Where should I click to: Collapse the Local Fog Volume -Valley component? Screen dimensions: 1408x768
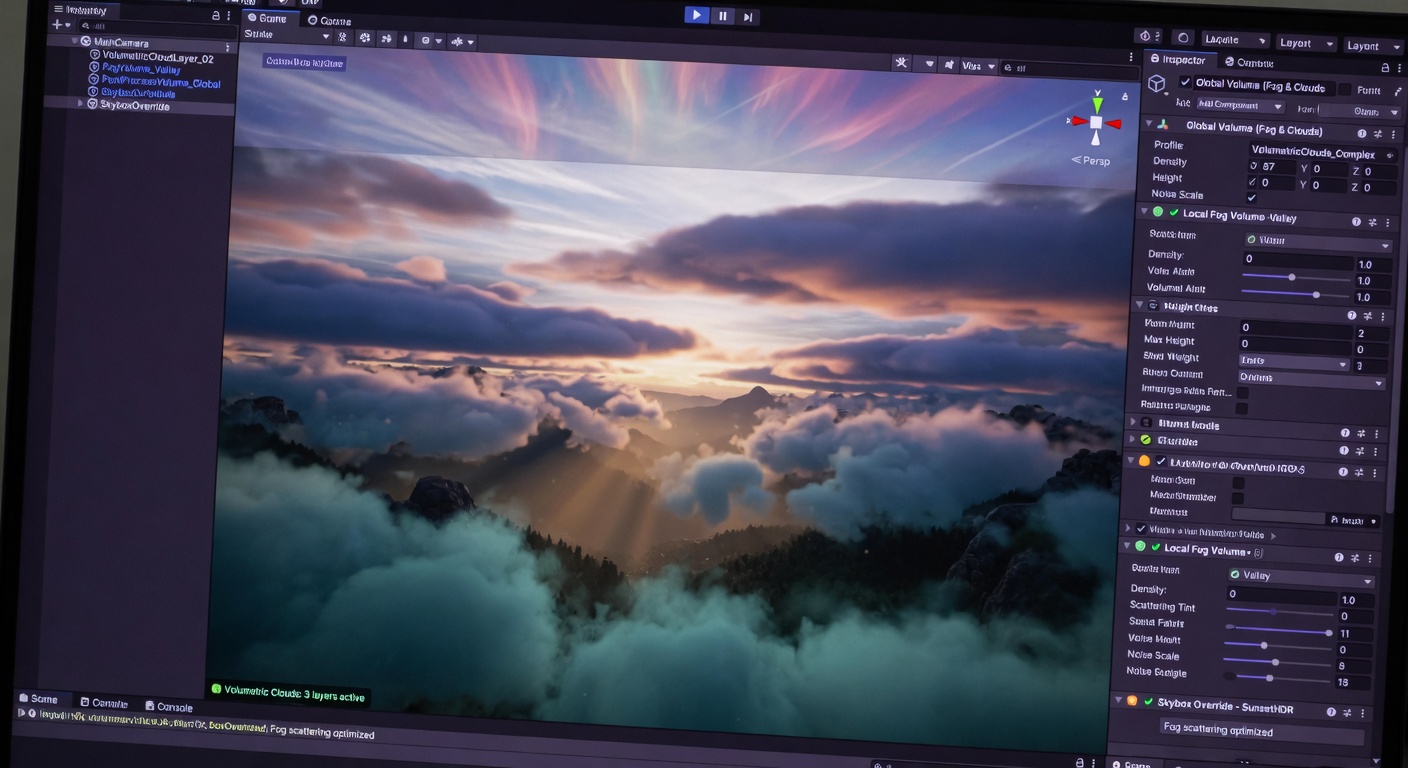1144,211
